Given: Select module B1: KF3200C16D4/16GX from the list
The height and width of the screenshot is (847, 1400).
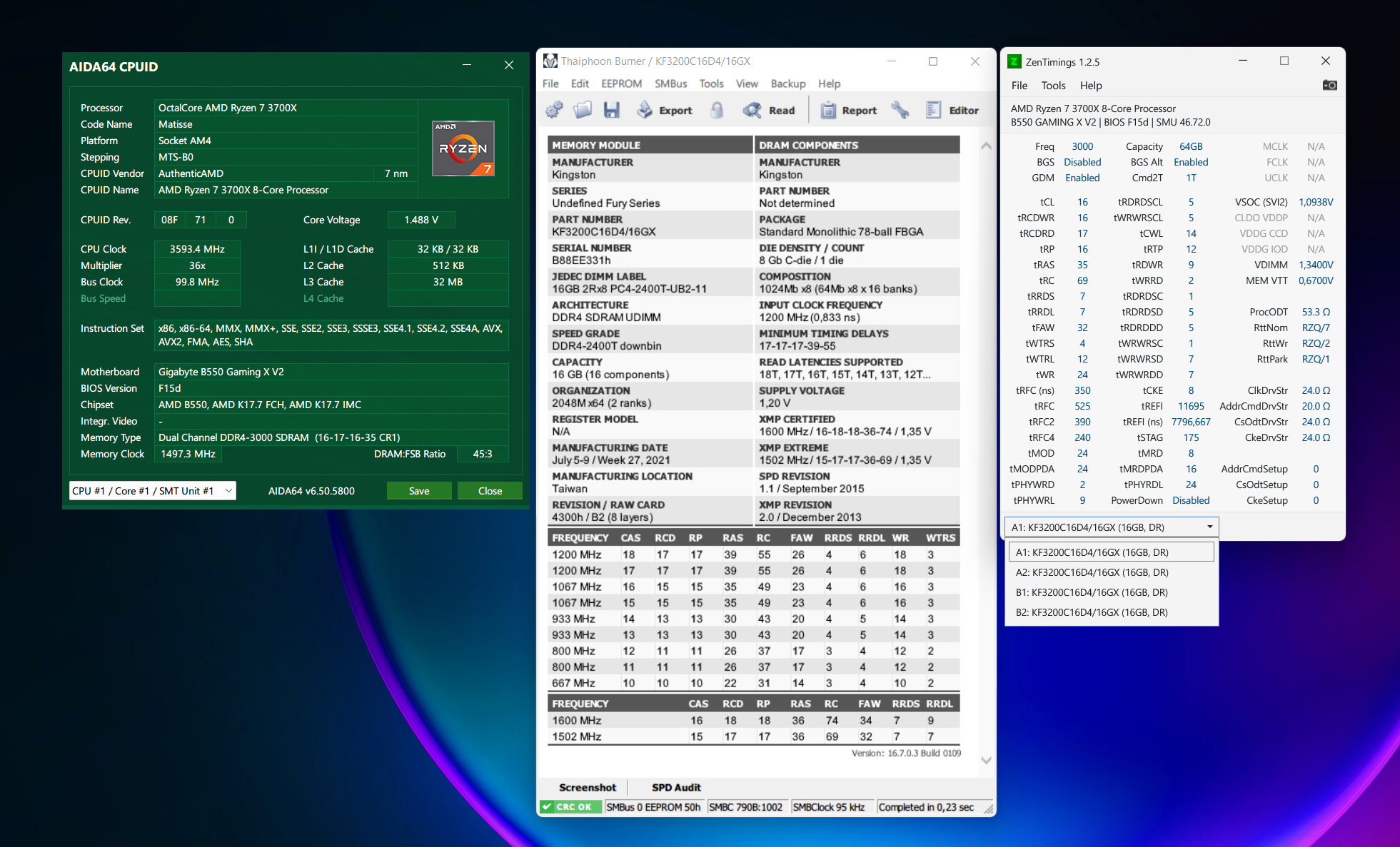Looking at the screenshot, I should [1092, 592].
